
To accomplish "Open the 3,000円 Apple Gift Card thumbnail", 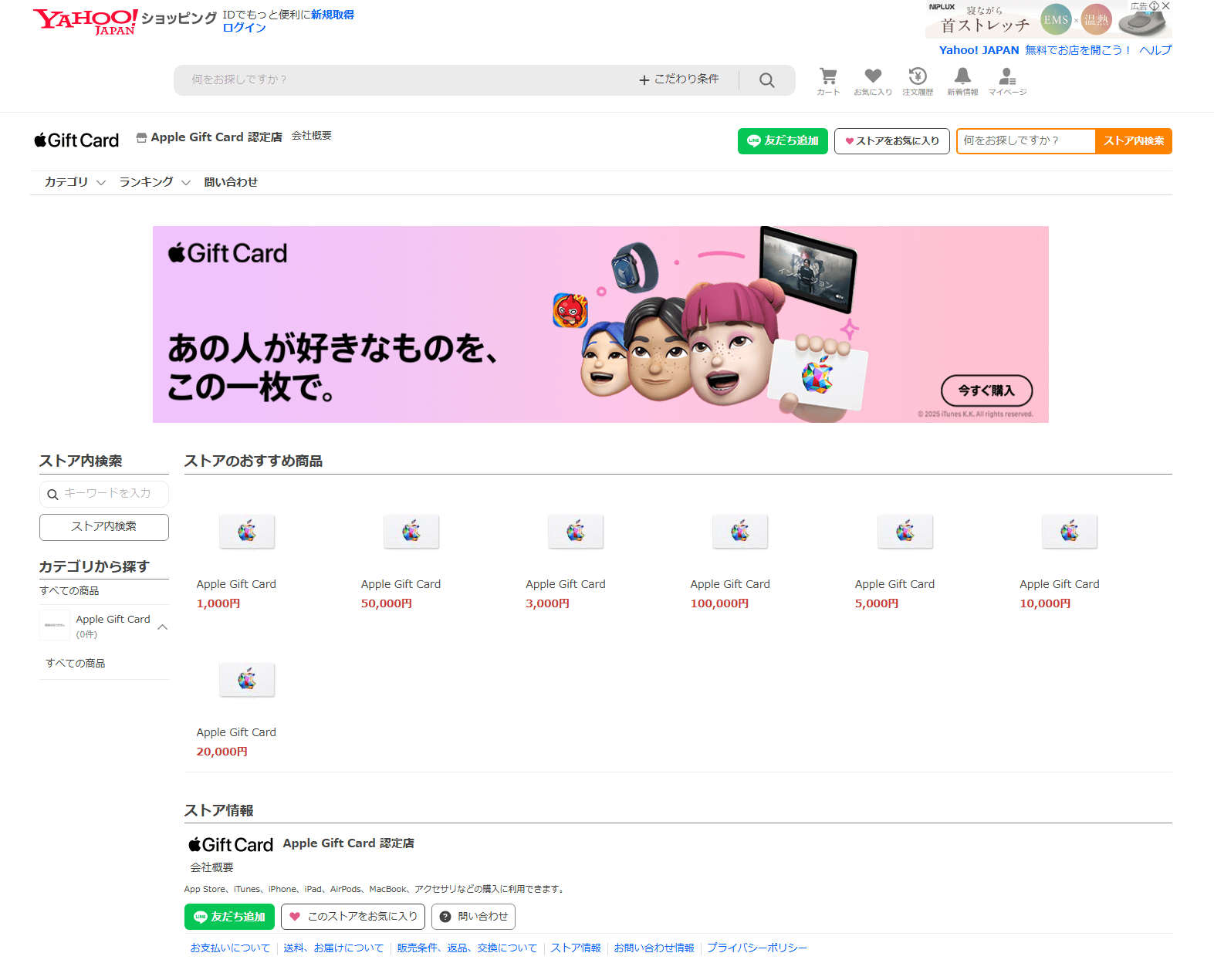I will (576, 532).
